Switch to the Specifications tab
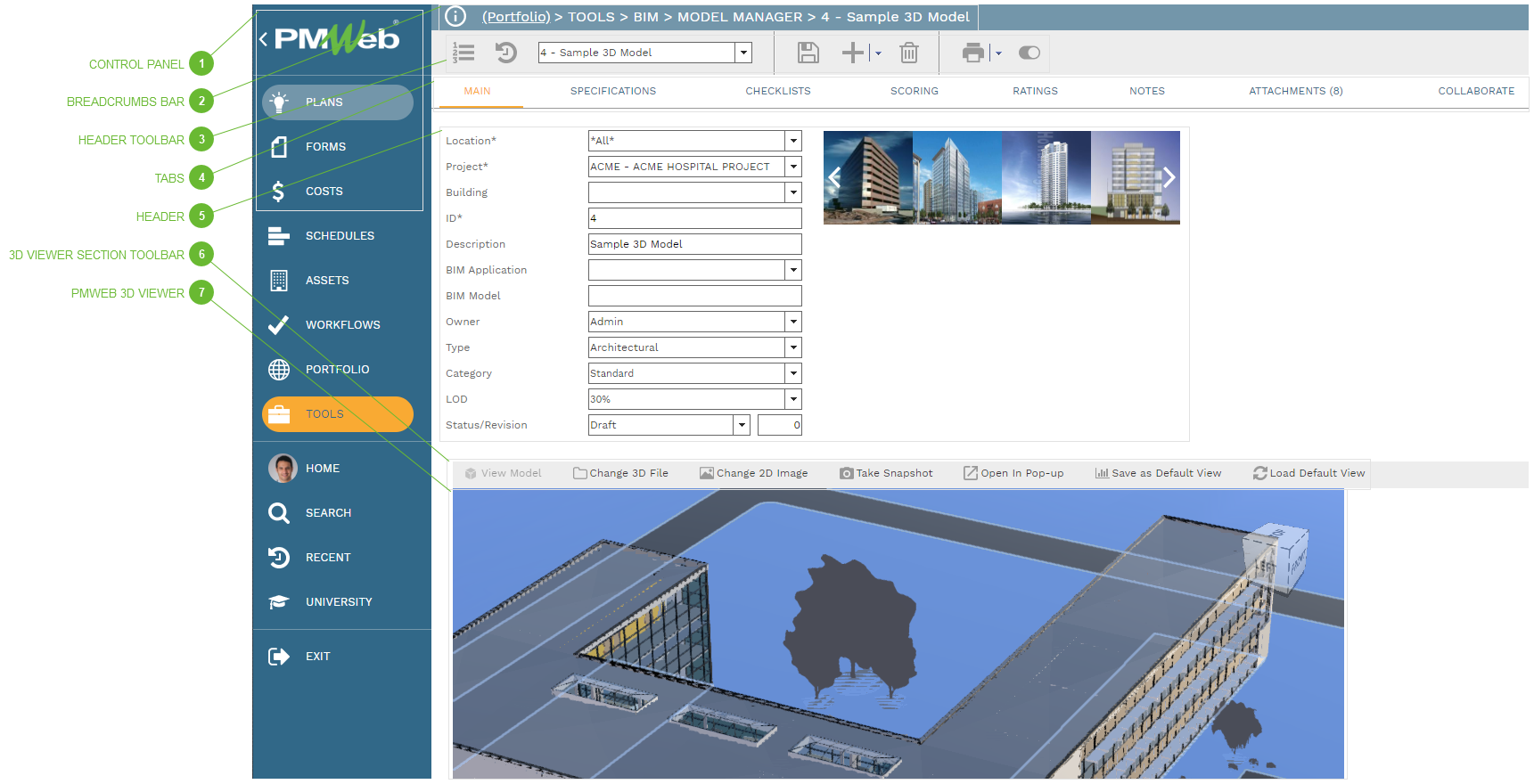This screenshot has width=1534, height=784. click(612, 91)
